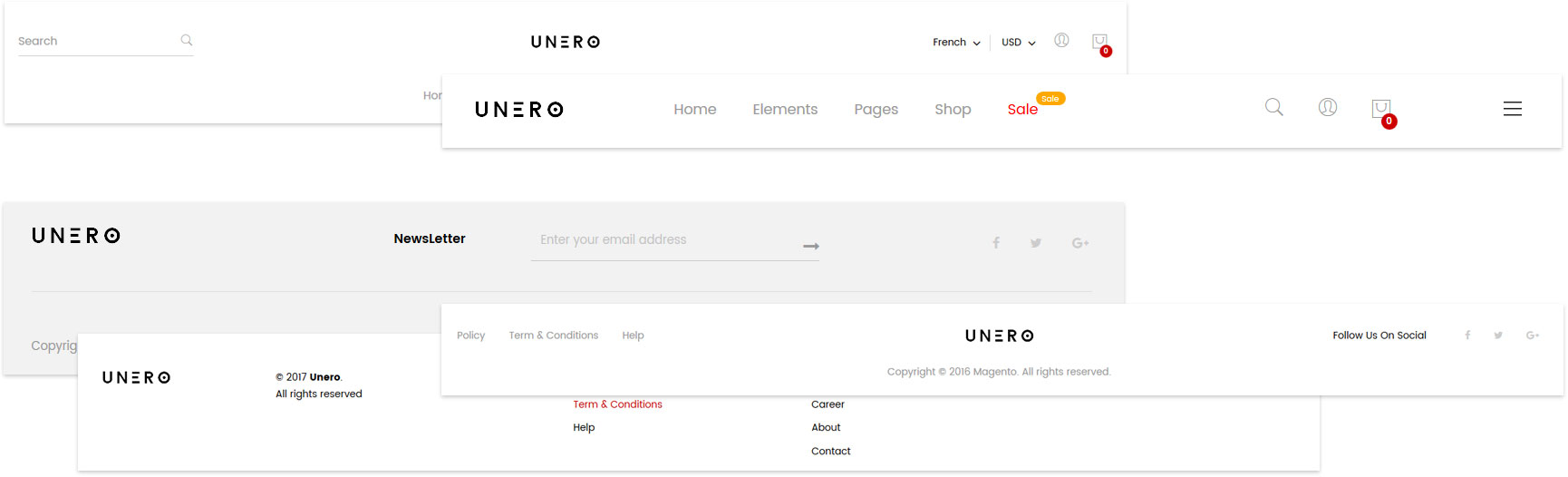Click the search magnifier icon in top search bar
This screenshot has width=1568, height=477.
tap(187, 40)
